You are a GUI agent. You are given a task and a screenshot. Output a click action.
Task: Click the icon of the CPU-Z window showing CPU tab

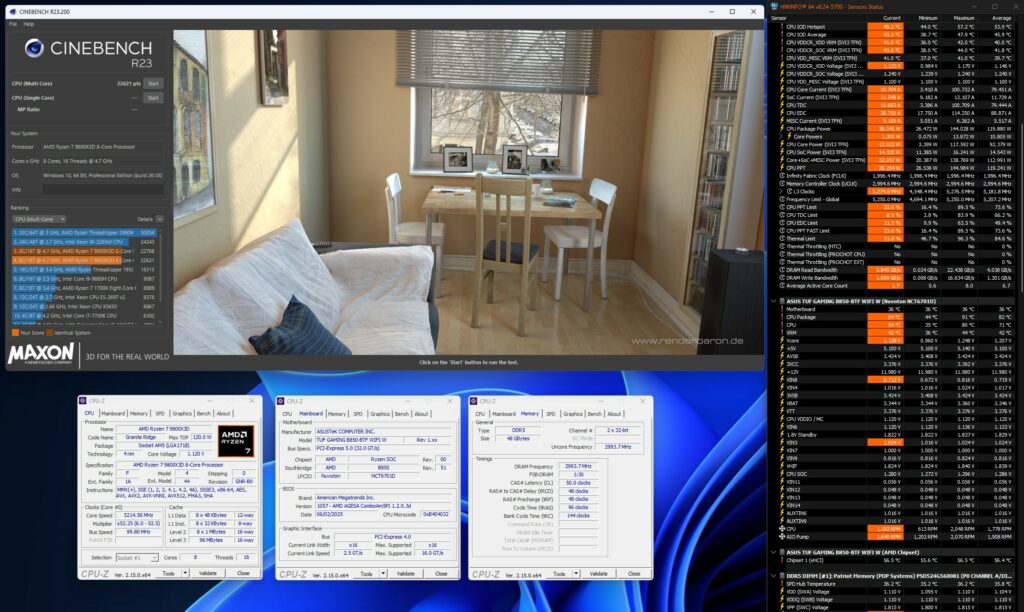tap(83, 401)
